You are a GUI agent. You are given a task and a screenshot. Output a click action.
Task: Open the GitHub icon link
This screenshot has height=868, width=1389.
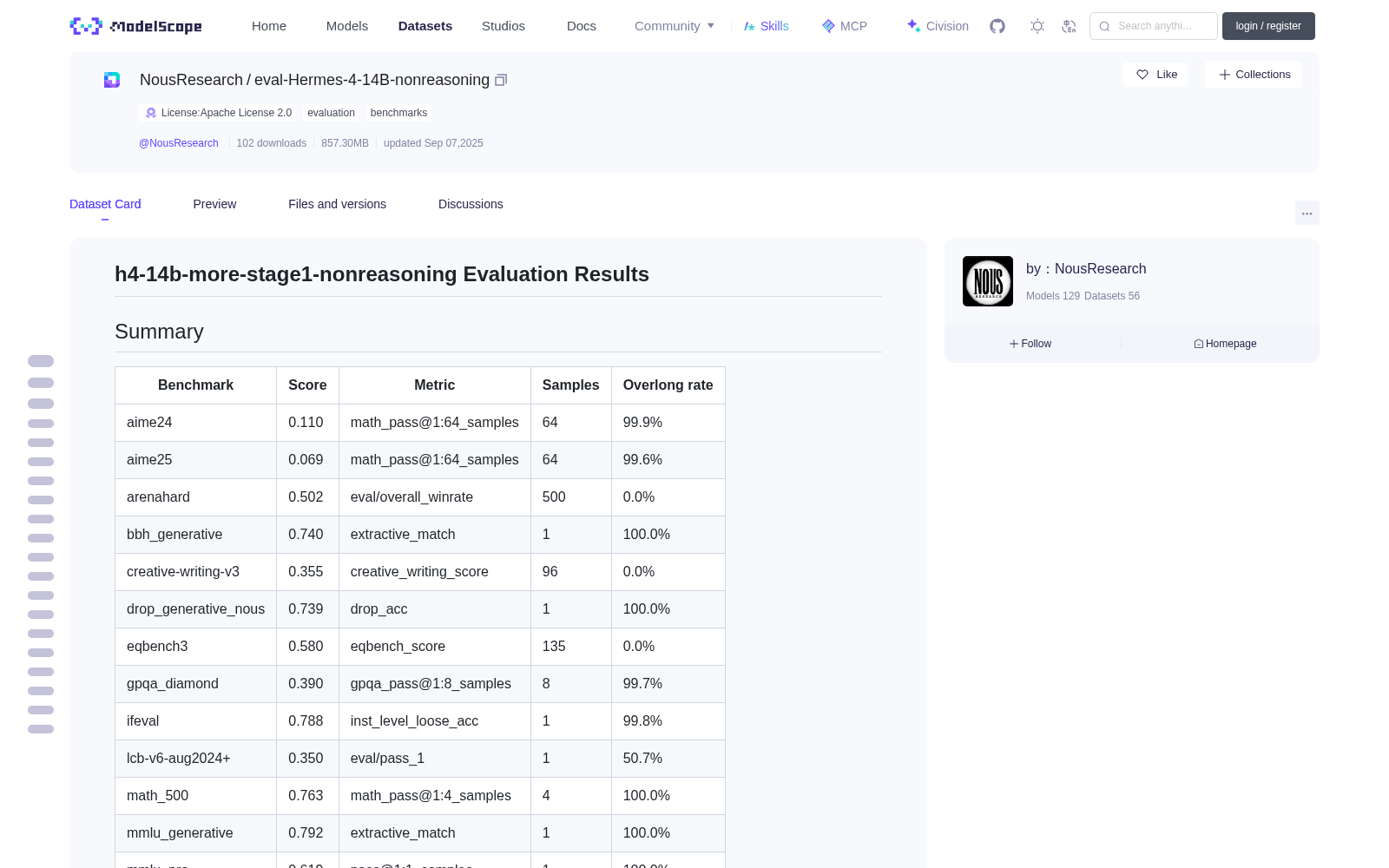coord(997,26)
